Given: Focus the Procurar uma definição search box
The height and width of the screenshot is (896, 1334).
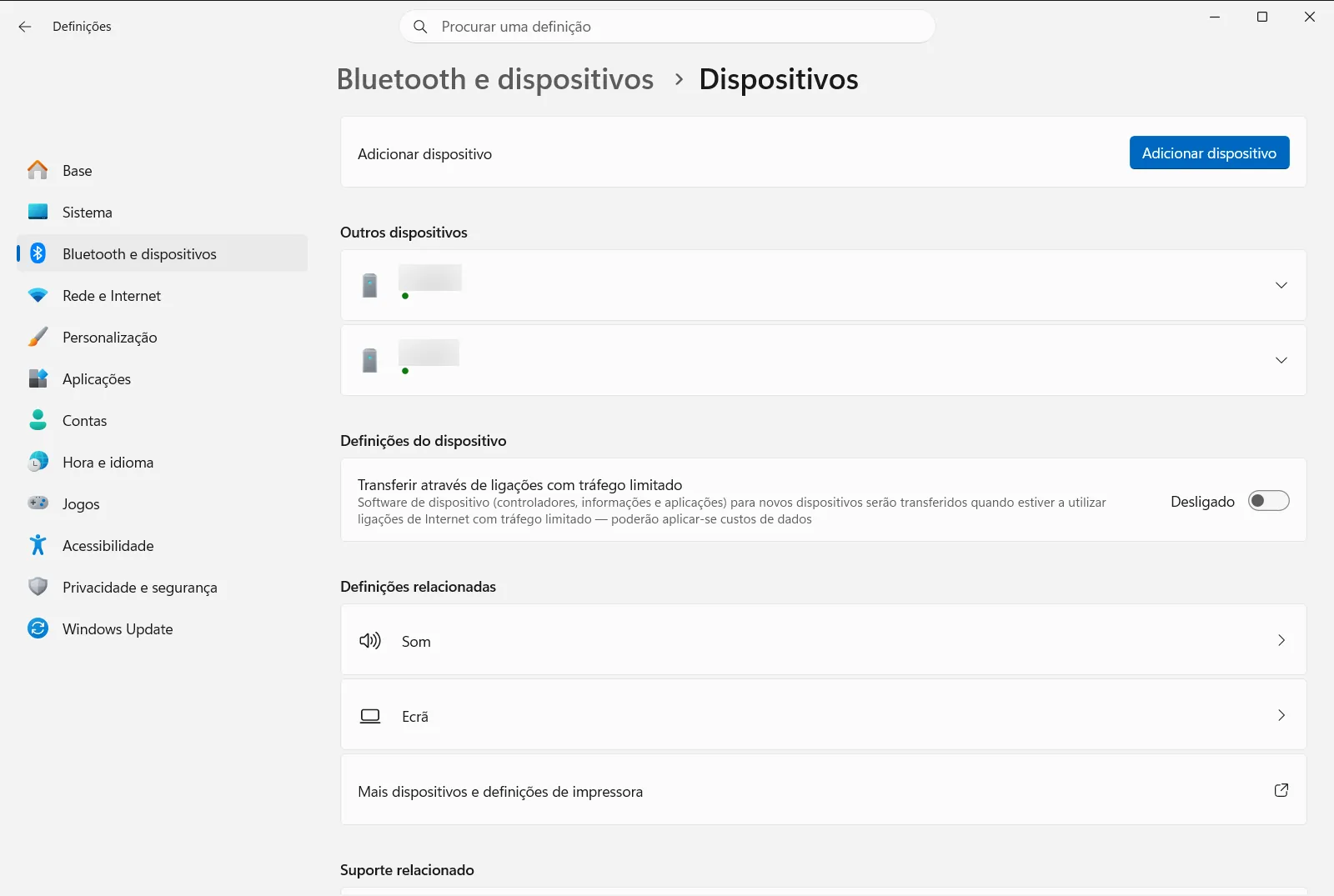Looking at the screenshot, I should pyautogui.click(x=667, y=27).
